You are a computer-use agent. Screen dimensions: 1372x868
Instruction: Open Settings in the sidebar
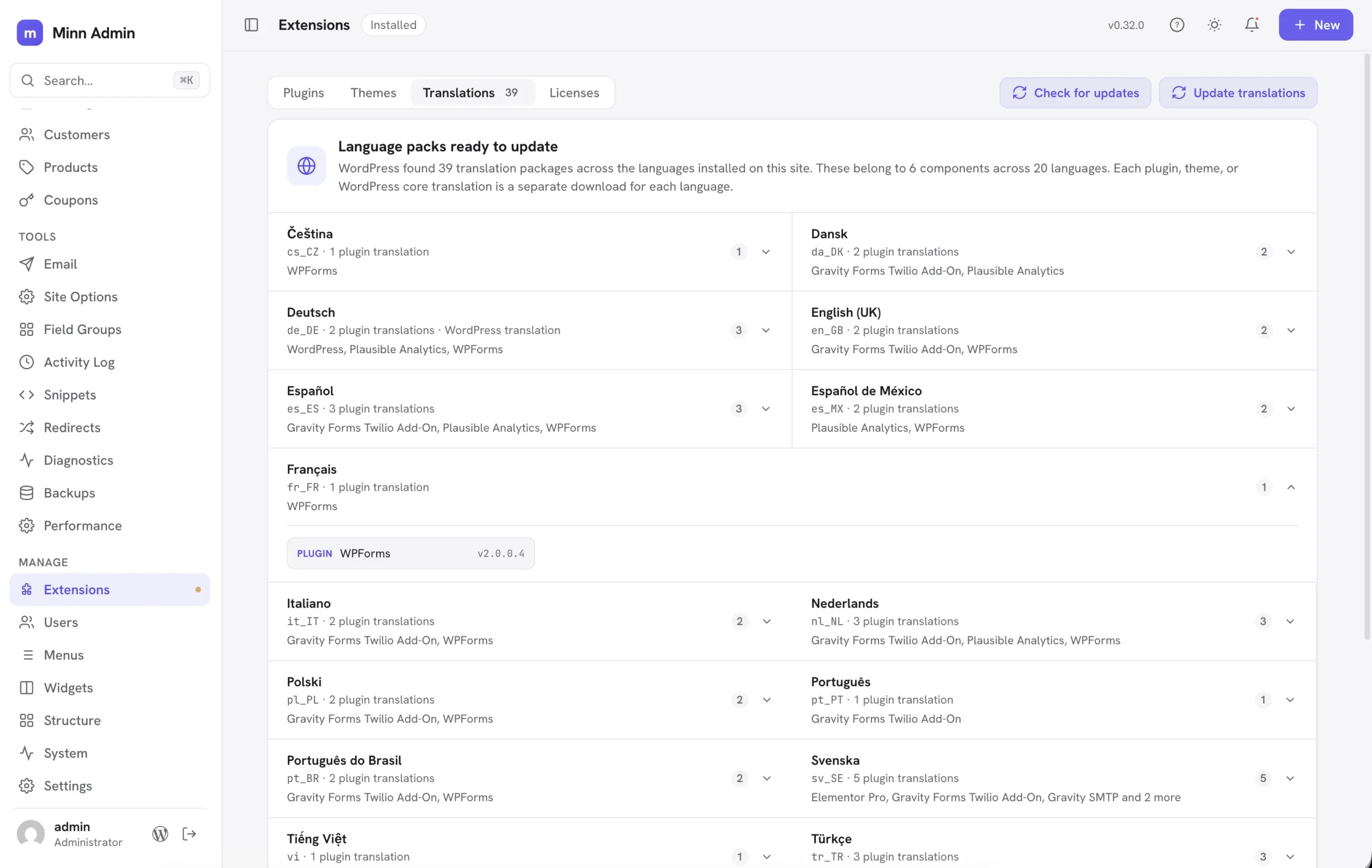tap(109, 786)
